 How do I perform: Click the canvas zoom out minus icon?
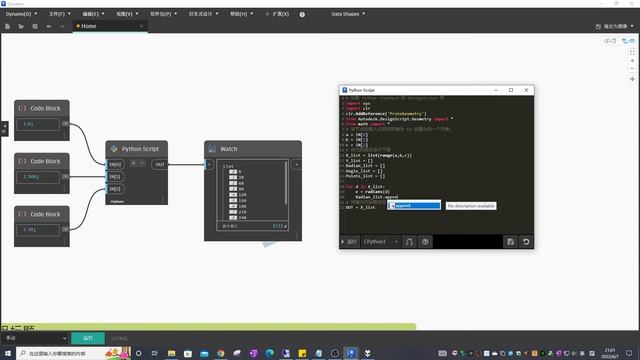click(632, 69)
